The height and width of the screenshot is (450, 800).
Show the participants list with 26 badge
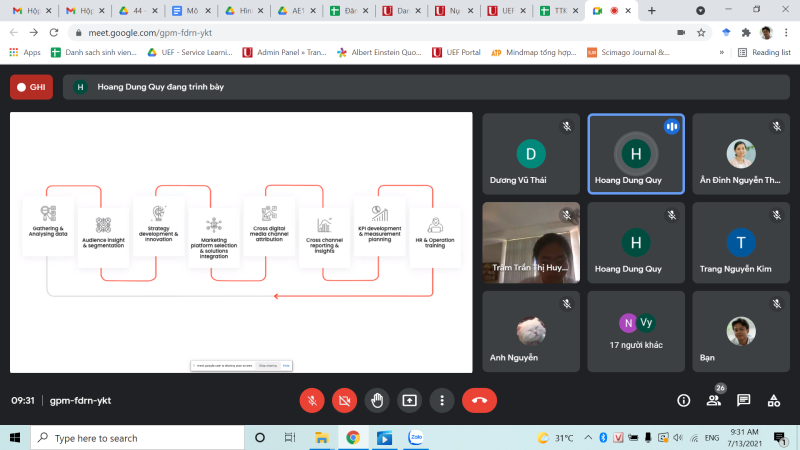coord(714,400)
